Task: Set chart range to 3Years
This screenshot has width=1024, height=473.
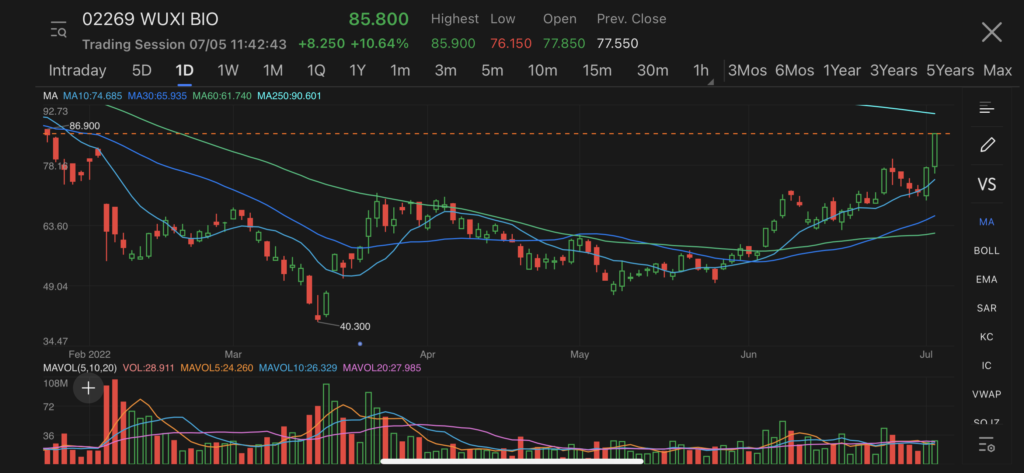Action: tap(893, 71)
